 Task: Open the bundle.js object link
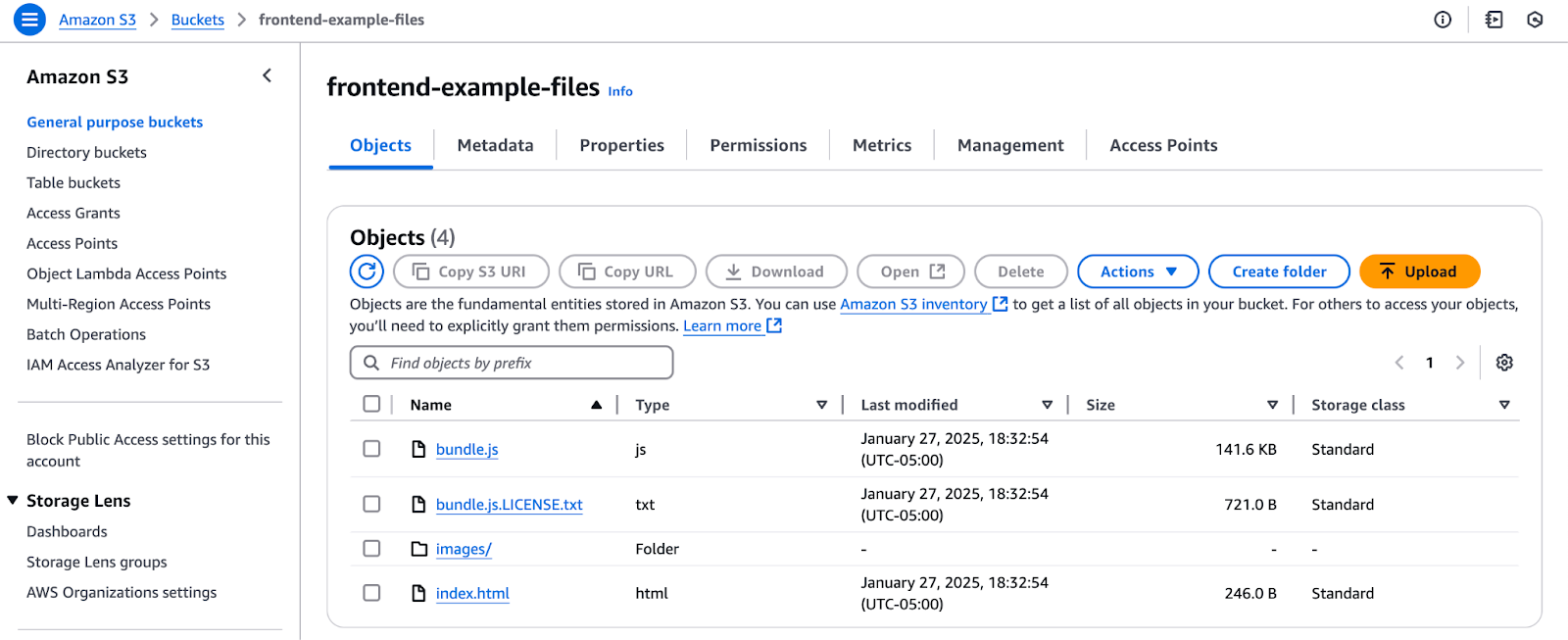[x=466, y=449]
